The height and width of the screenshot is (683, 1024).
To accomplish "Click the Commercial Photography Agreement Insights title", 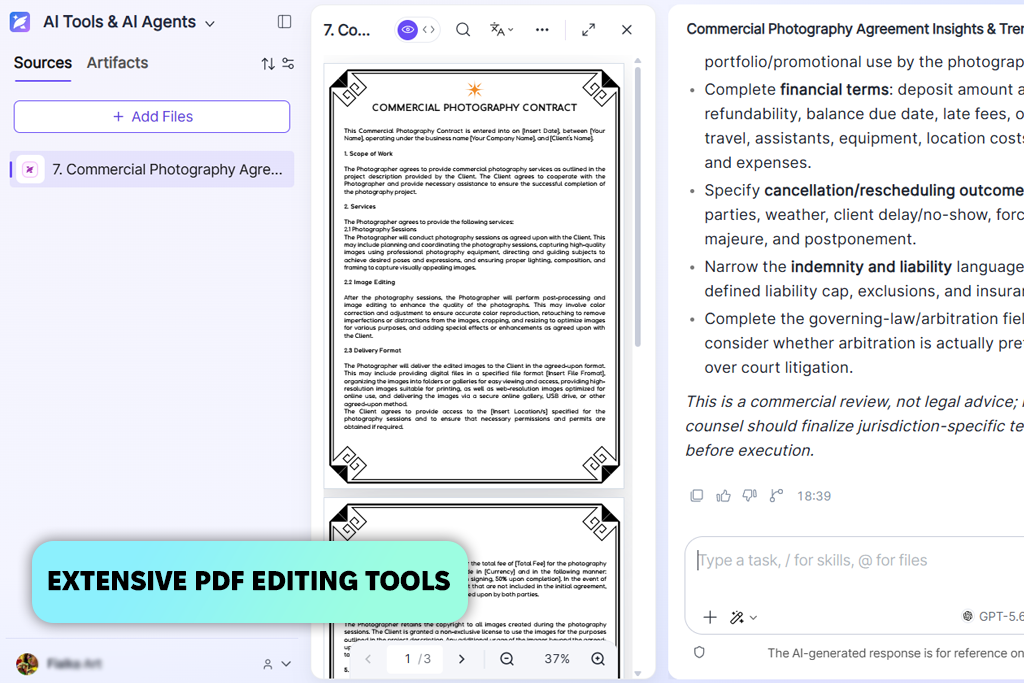I will point(855,29).
